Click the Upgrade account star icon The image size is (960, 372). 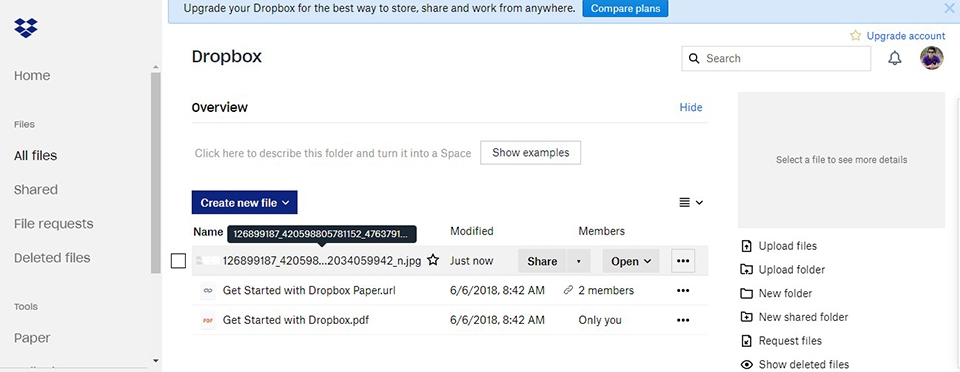855,35
